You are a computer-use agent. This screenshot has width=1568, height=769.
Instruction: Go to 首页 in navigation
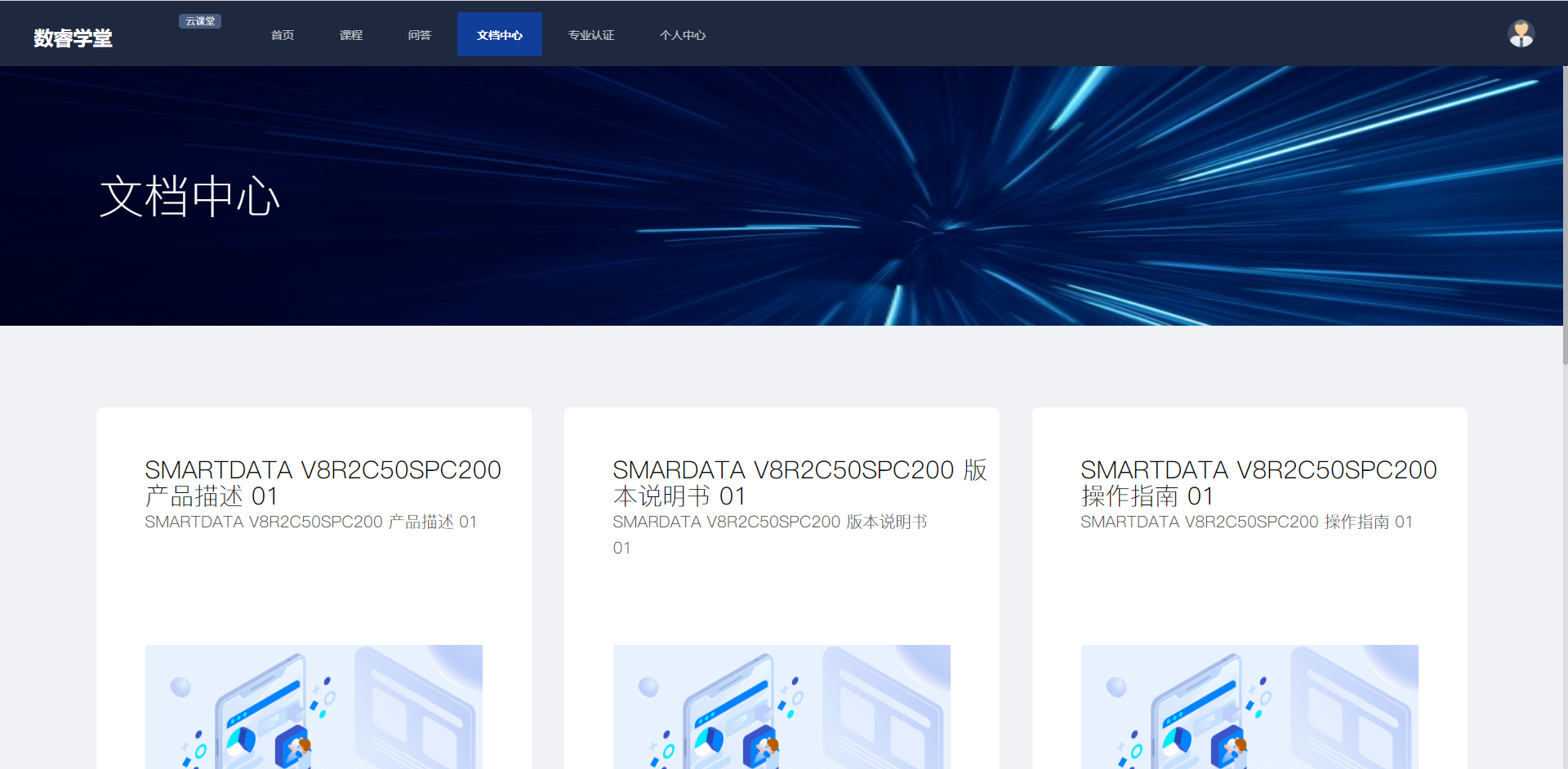283,35
